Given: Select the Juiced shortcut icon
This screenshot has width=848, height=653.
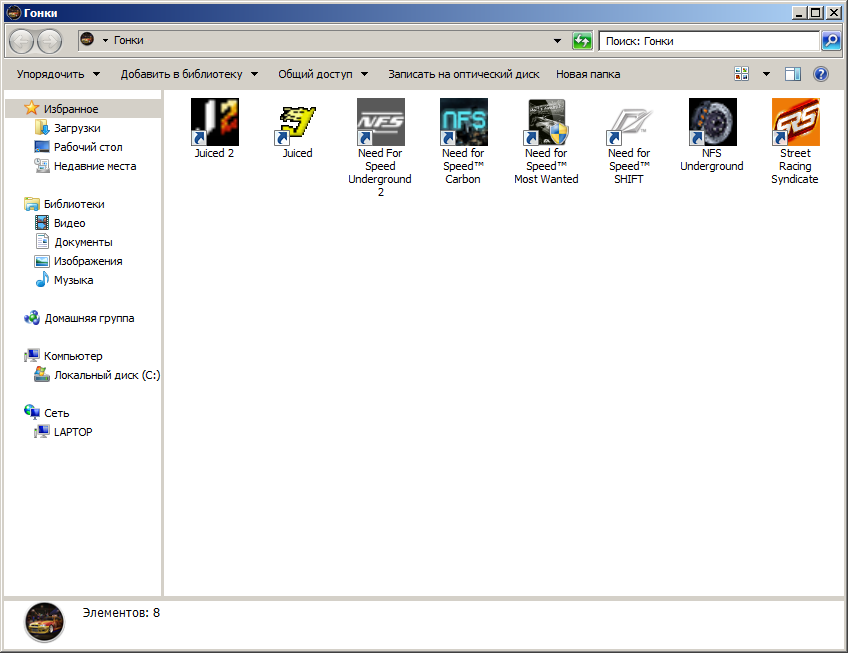Looking at the screenshot, I should click(297, 122).
